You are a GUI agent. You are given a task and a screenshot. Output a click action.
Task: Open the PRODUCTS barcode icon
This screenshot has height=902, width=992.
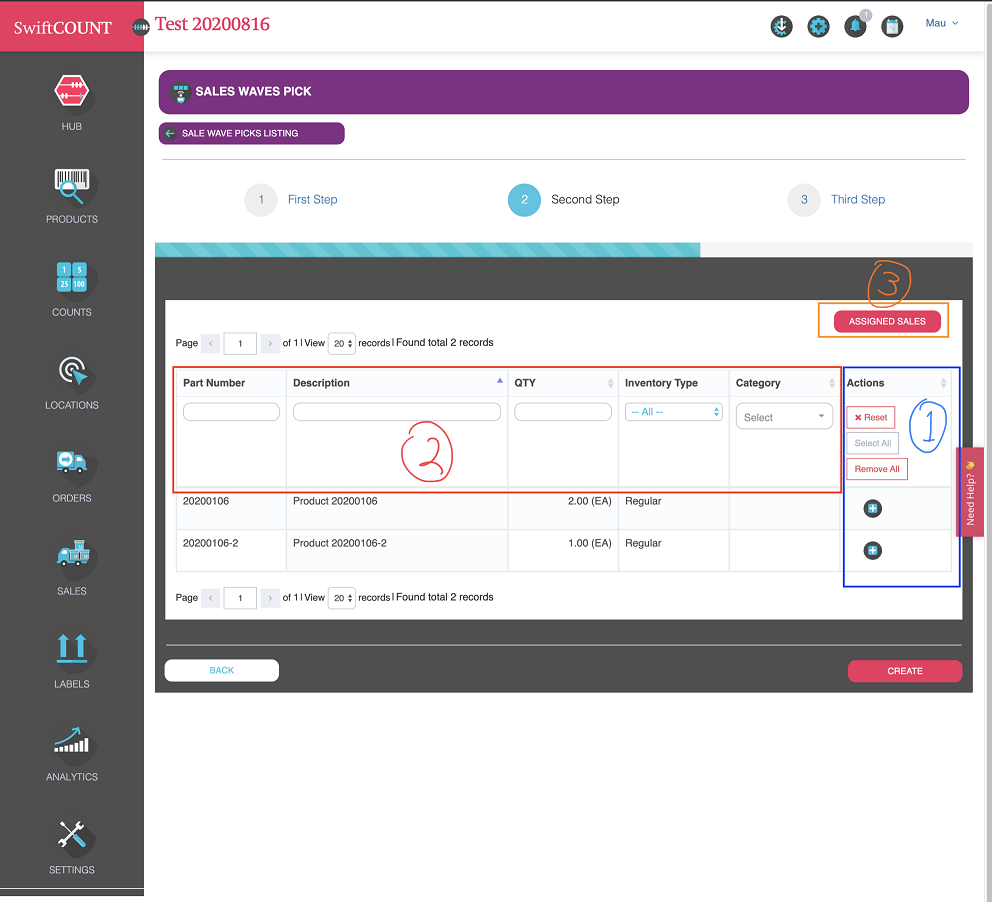(71, 186)
